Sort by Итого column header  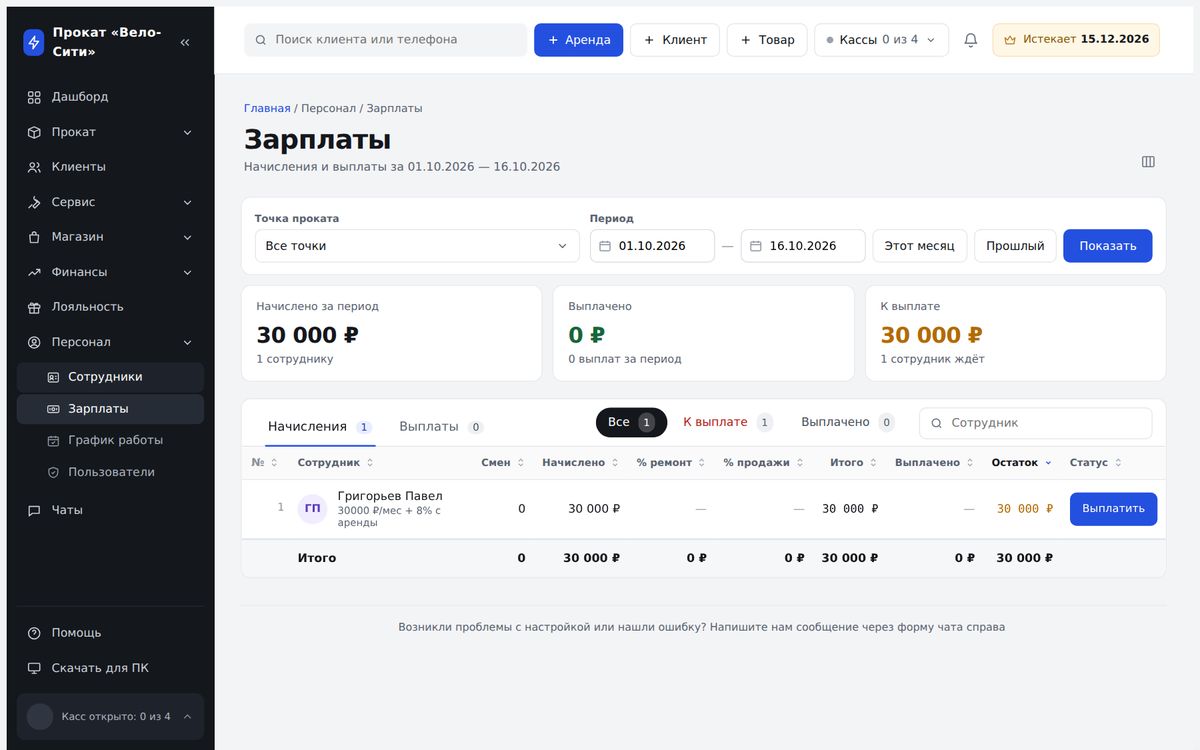tap(854, 463)
